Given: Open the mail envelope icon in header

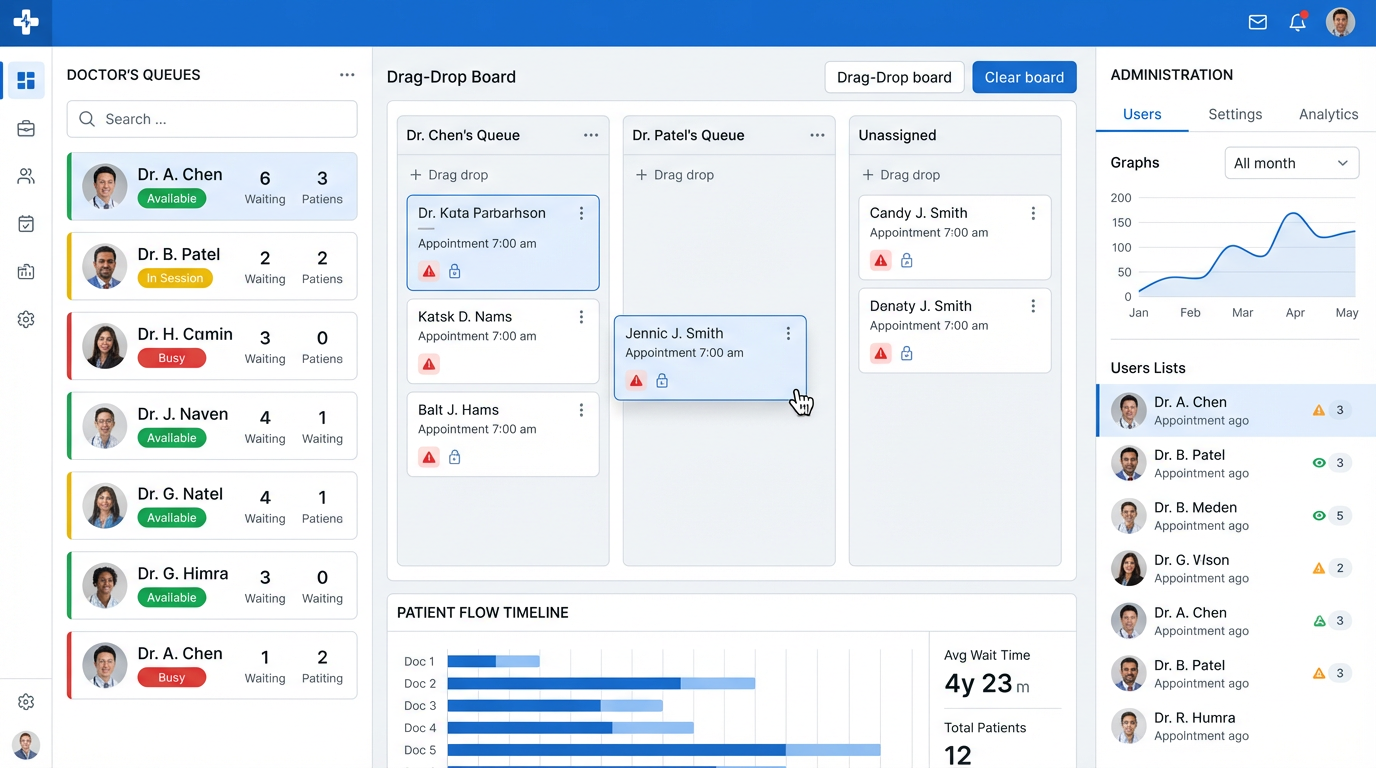Looking at the screenshot, I should (x=1257, y=22).
